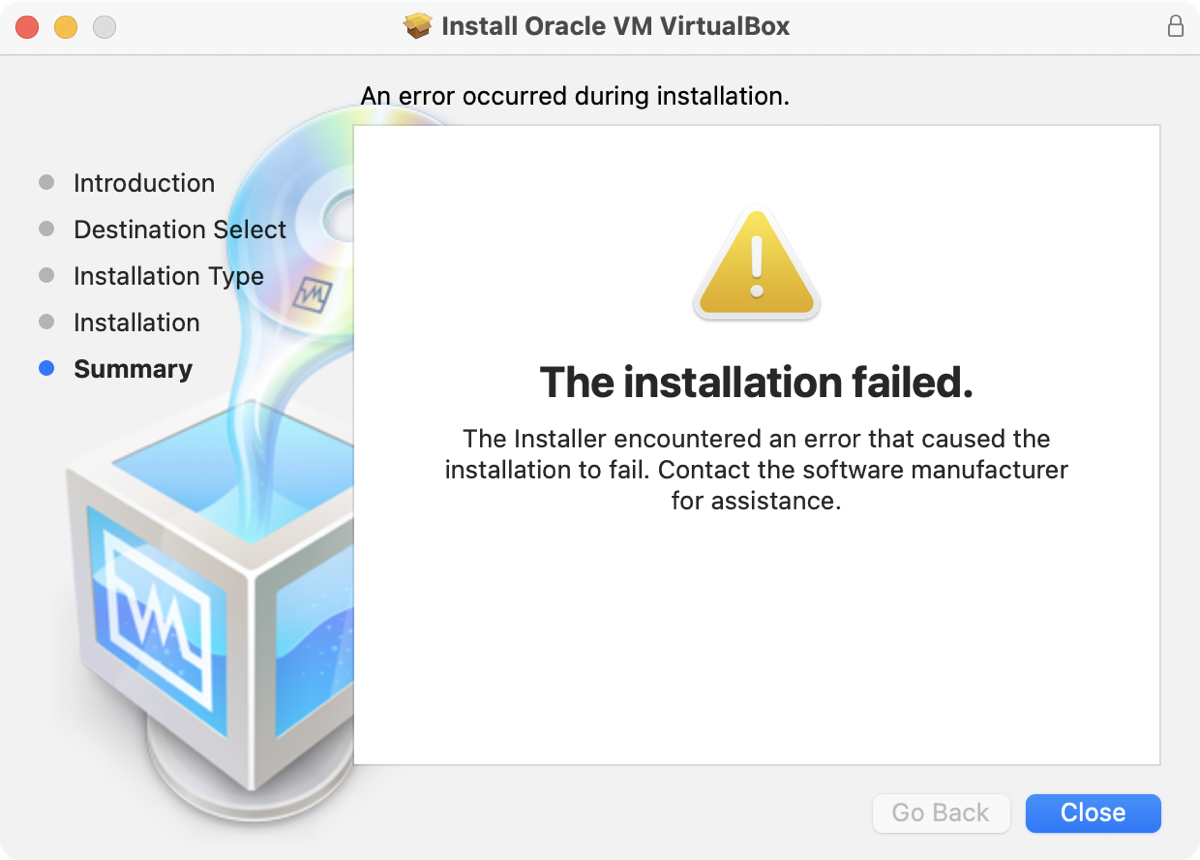Screen dimensions: 1200x860
Task: Select the Summary step in sidebar
Action: point(133,369)
